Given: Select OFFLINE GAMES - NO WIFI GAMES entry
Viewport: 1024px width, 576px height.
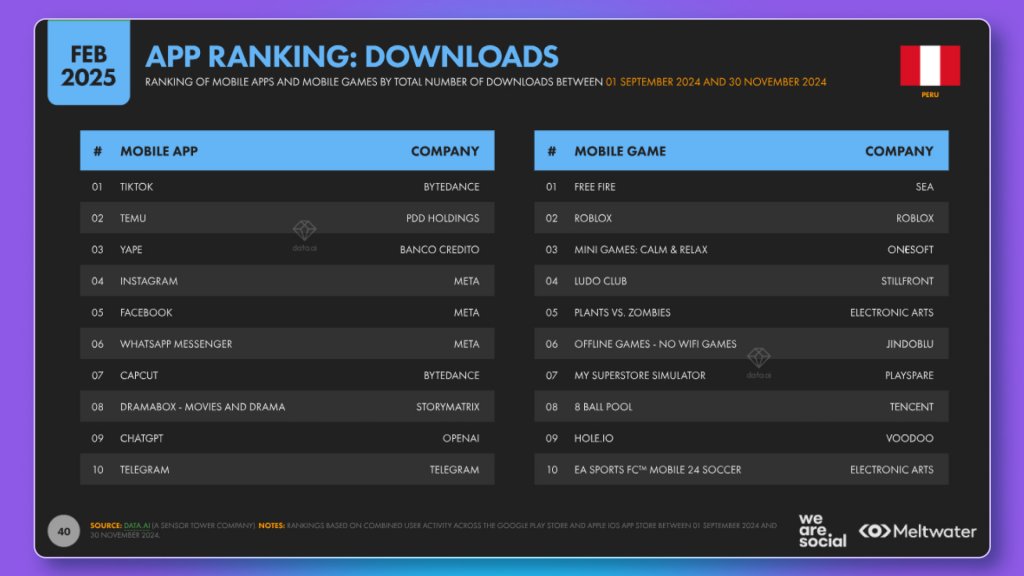Looking at the screenshot, I should click(x=655, y=344).
